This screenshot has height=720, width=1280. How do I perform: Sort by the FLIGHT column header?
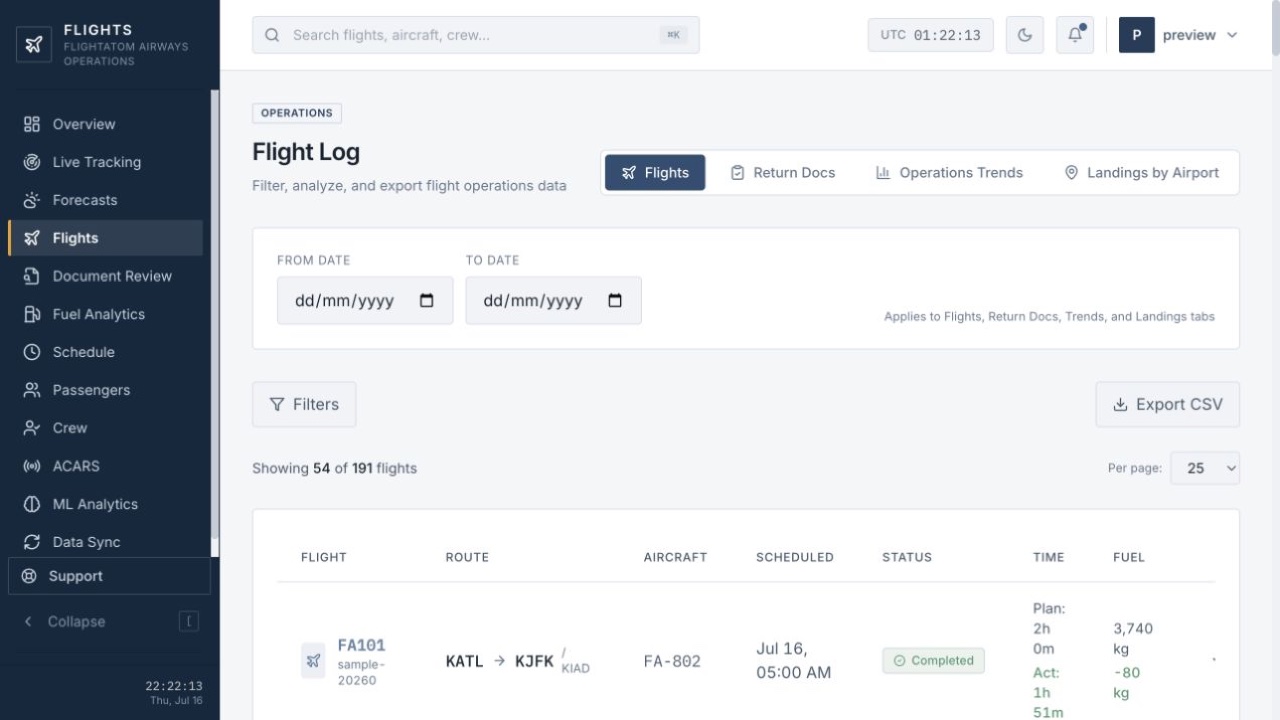(x=324, y=557)
